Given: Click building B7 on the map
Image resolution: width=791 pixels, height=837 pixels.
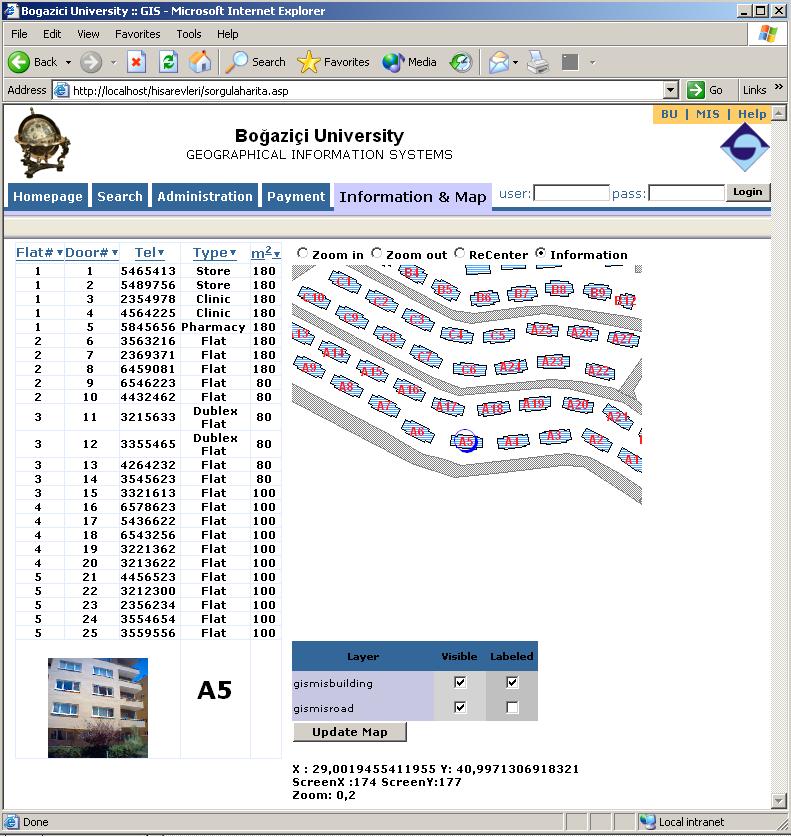Looking at the screenshot, I should pos(521,294).
